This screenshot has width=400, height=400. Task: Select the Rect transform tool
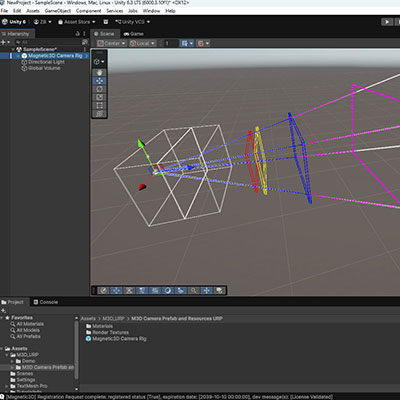[99, 105]
